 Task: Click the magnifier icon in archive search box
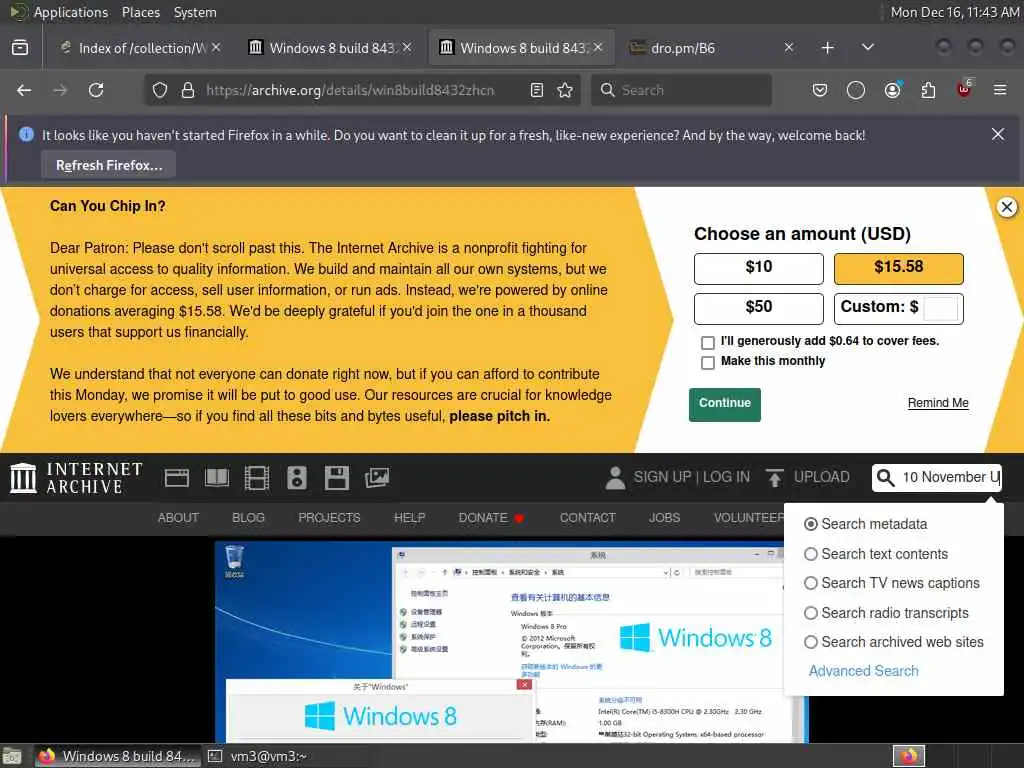[x=886, y=478]
